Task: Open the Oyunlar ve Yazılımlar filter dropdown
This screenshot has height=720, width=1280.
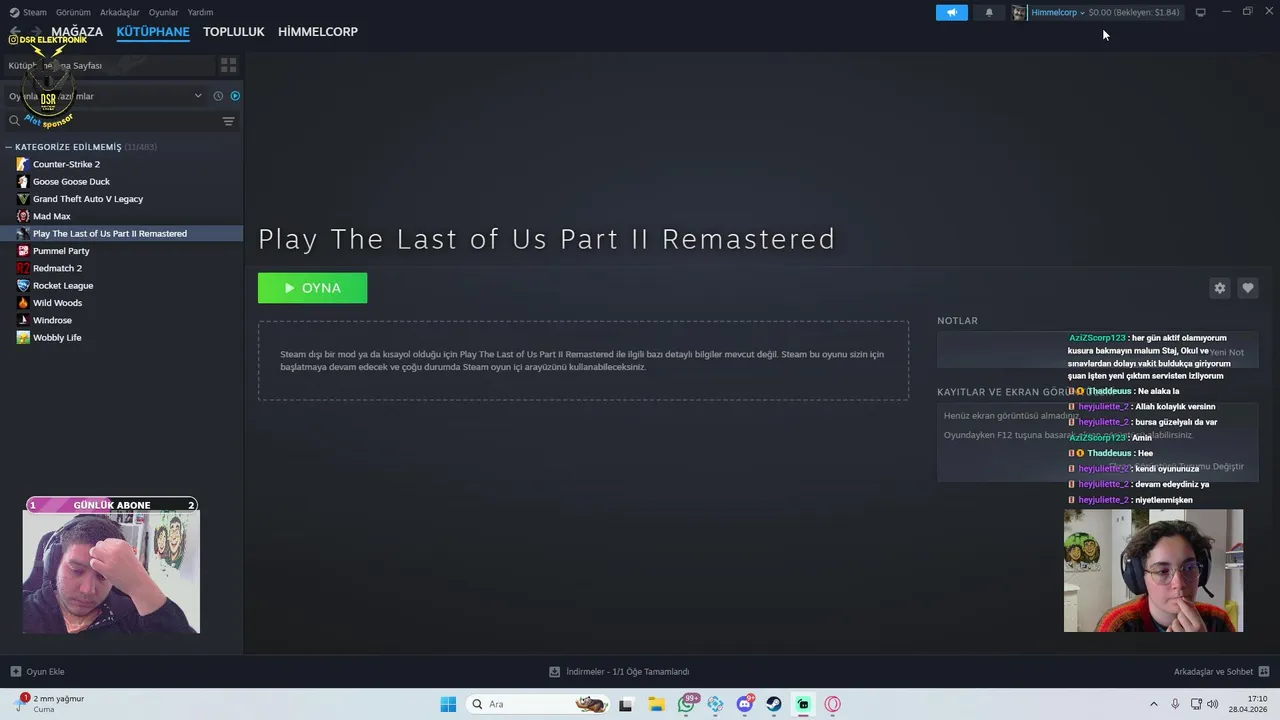Action: (104, 96)
